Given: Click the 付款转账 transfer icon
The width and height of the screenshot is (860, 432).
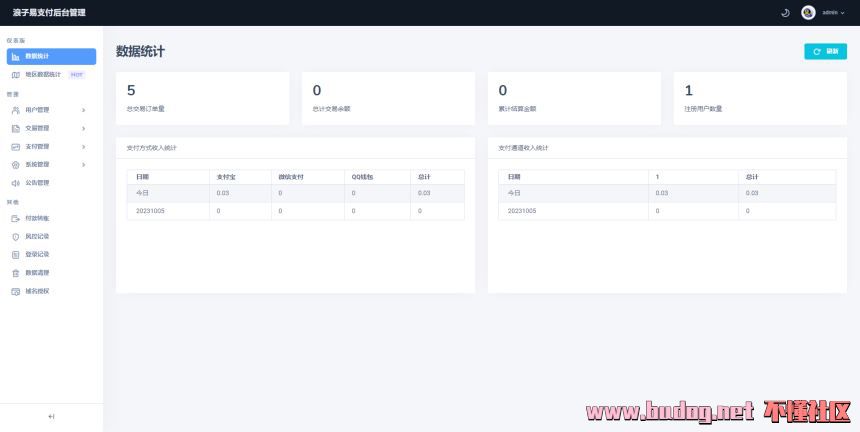Looking at the screenshot, I should (x=15, y=218).
